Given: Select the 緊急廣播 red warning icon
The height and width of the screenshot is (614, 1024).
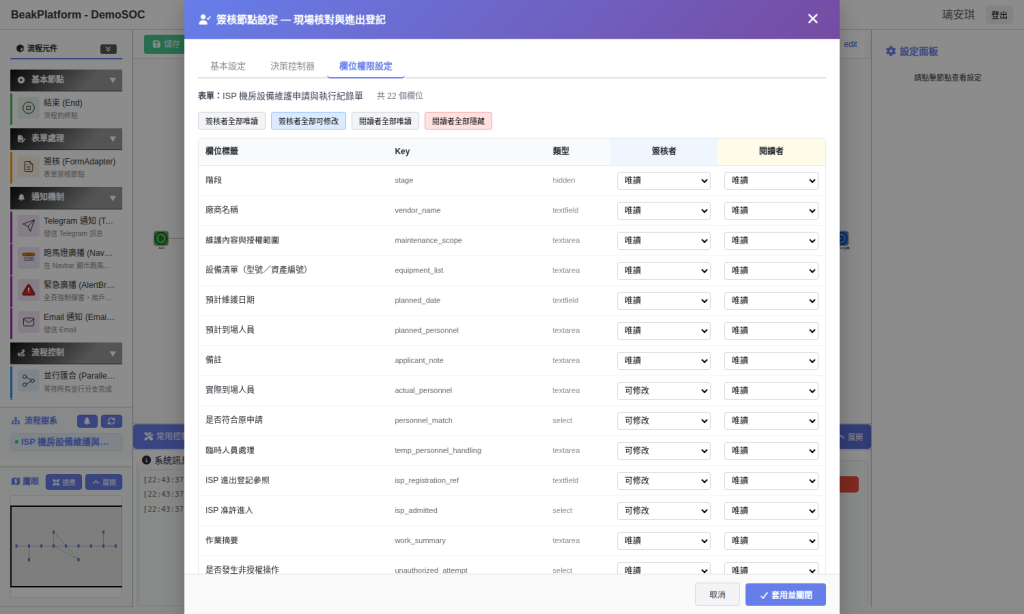Looking at the screenshot, I should tap(29, 290).
